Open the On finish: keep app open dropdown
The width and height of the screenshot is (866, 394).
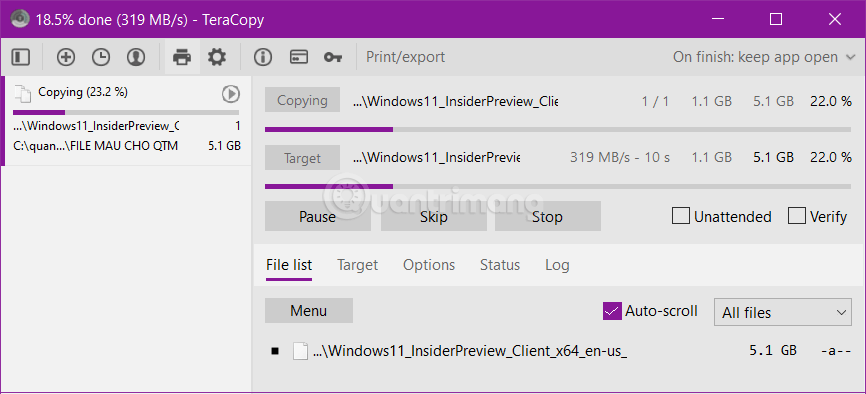point(764,57)
